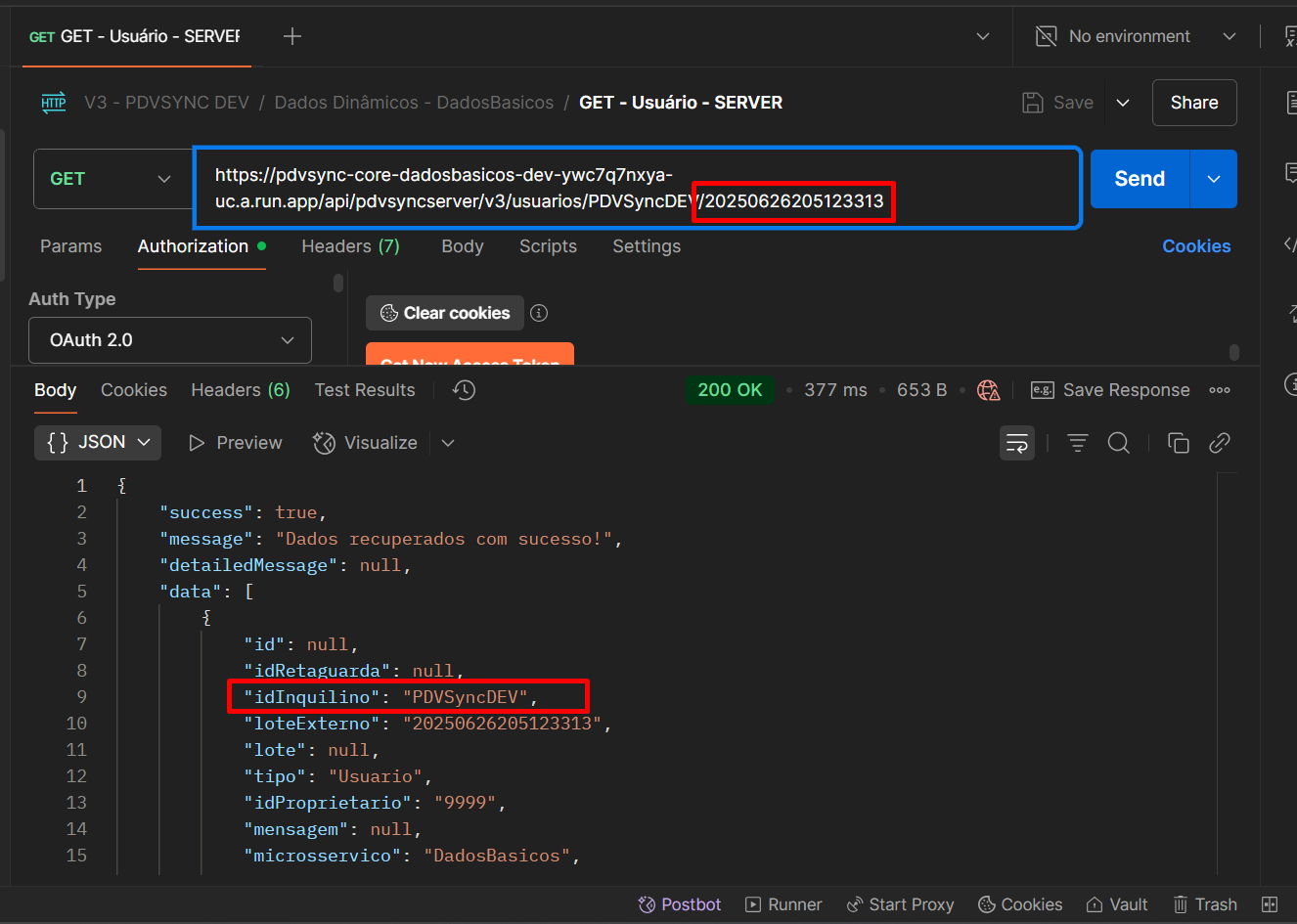This screenshot has height=924, width=1297.
Task: Search within the response body
Action: coord(1118,443)
